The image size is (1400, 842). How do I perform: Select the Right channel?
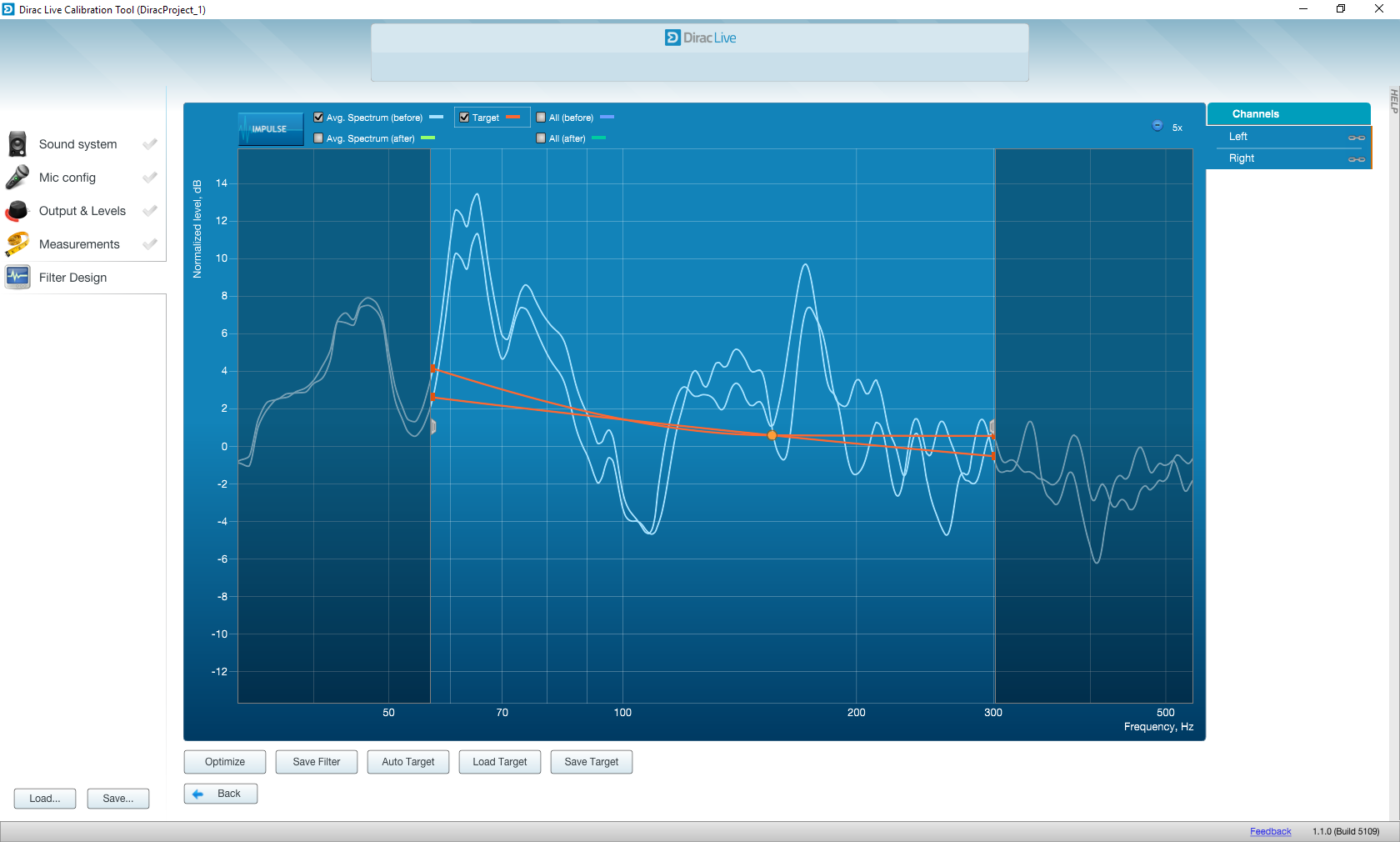[1288, 158]
